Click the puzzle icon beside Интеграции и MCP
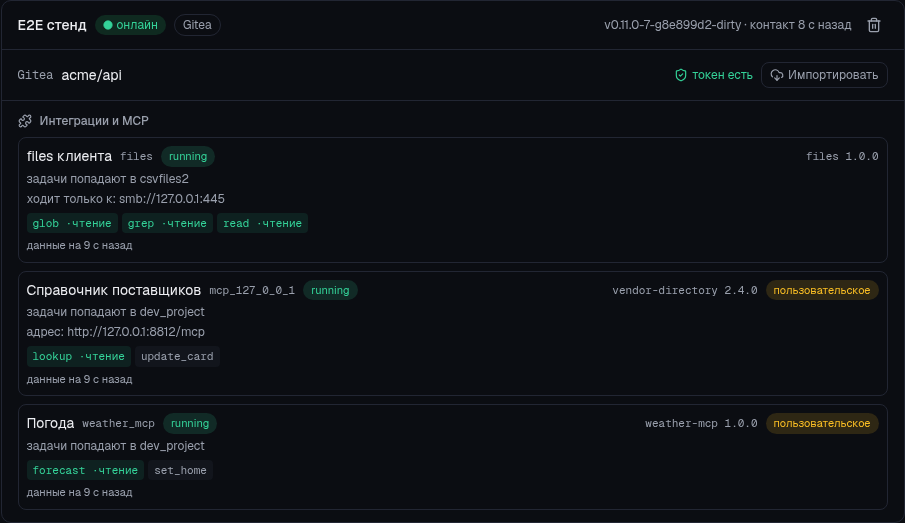905x523 pixels. click(25, 121)
